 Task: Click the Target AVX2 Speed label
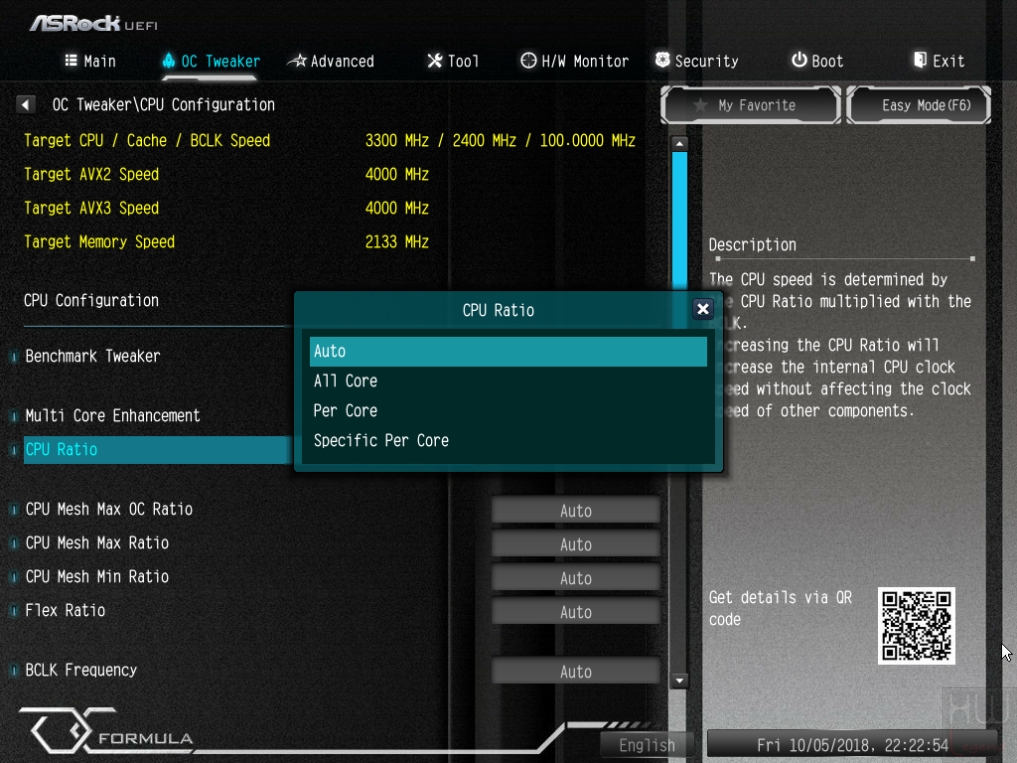[x=91, y=174]
